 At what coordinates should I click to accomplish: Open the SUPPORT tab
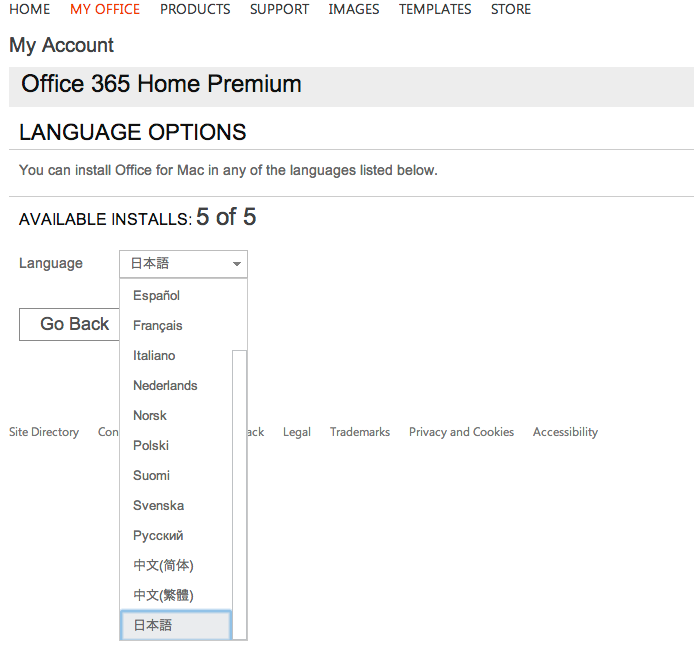(279, 9)
